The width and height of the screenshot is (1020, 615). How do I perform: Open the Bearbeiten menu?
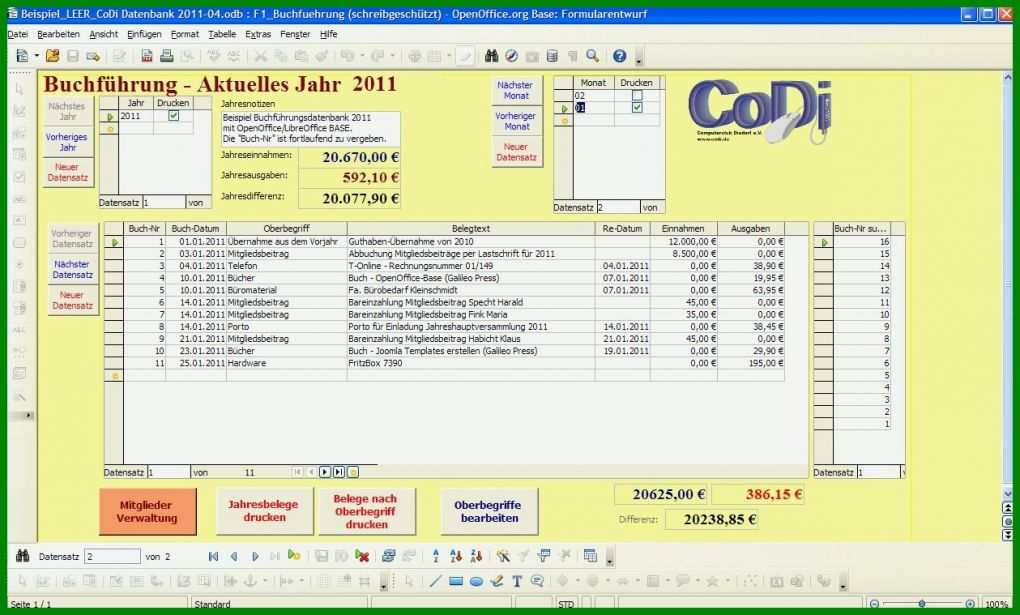pos(59,34)
